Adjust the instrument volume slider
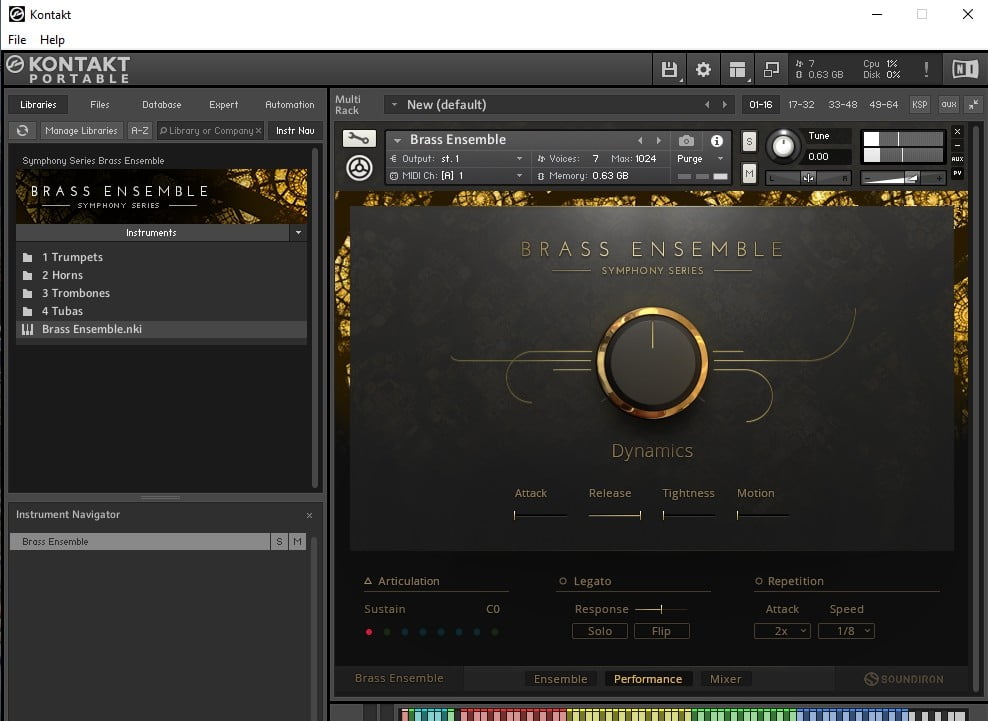This screenshot has height=721, width=988. (902, 178)
